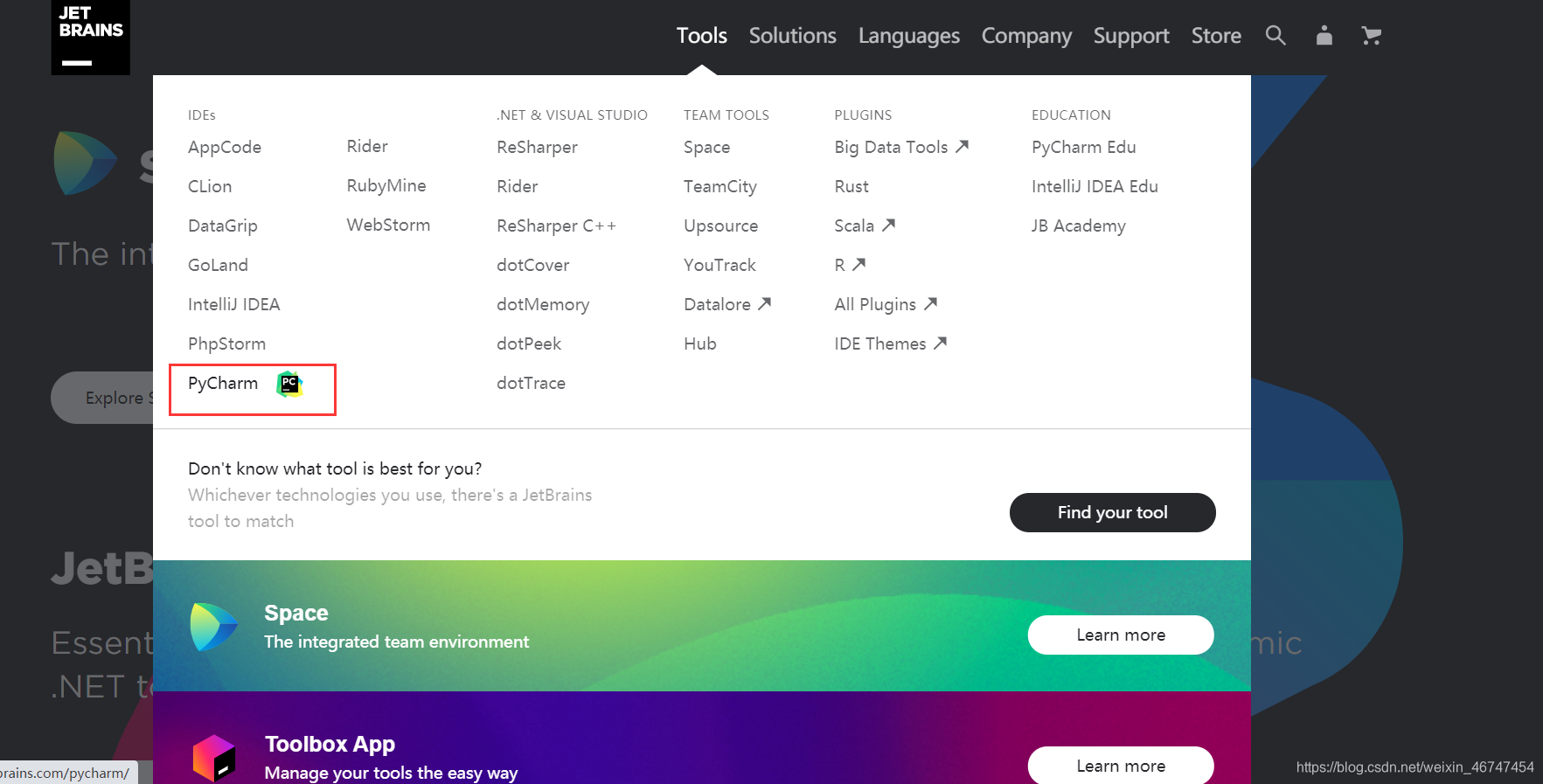Click the JetBrains logo
The height and width of the screenshot is (784, 1543).
(90, 37)
